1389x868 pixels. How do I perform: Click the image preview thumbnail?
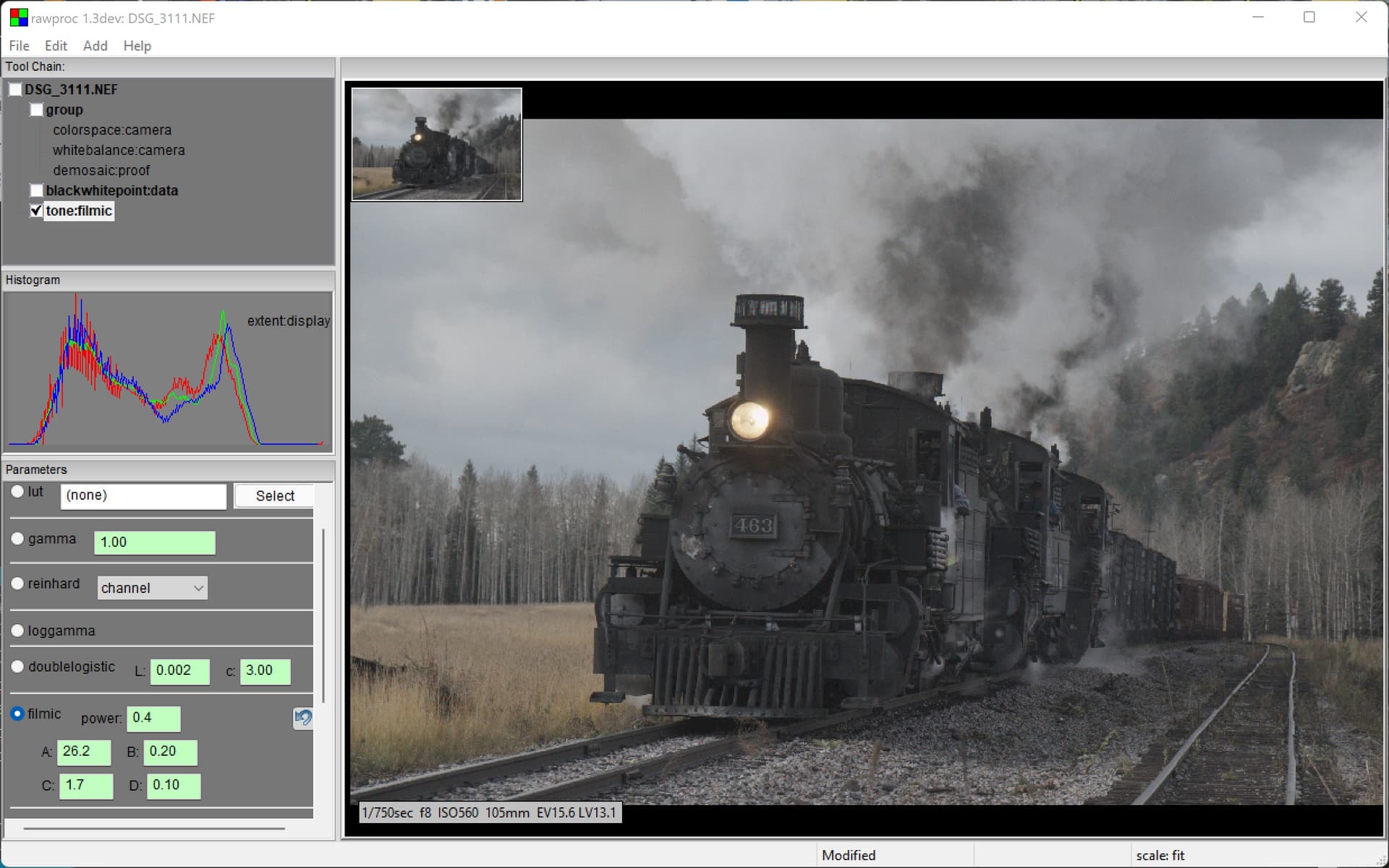point(436,144)
